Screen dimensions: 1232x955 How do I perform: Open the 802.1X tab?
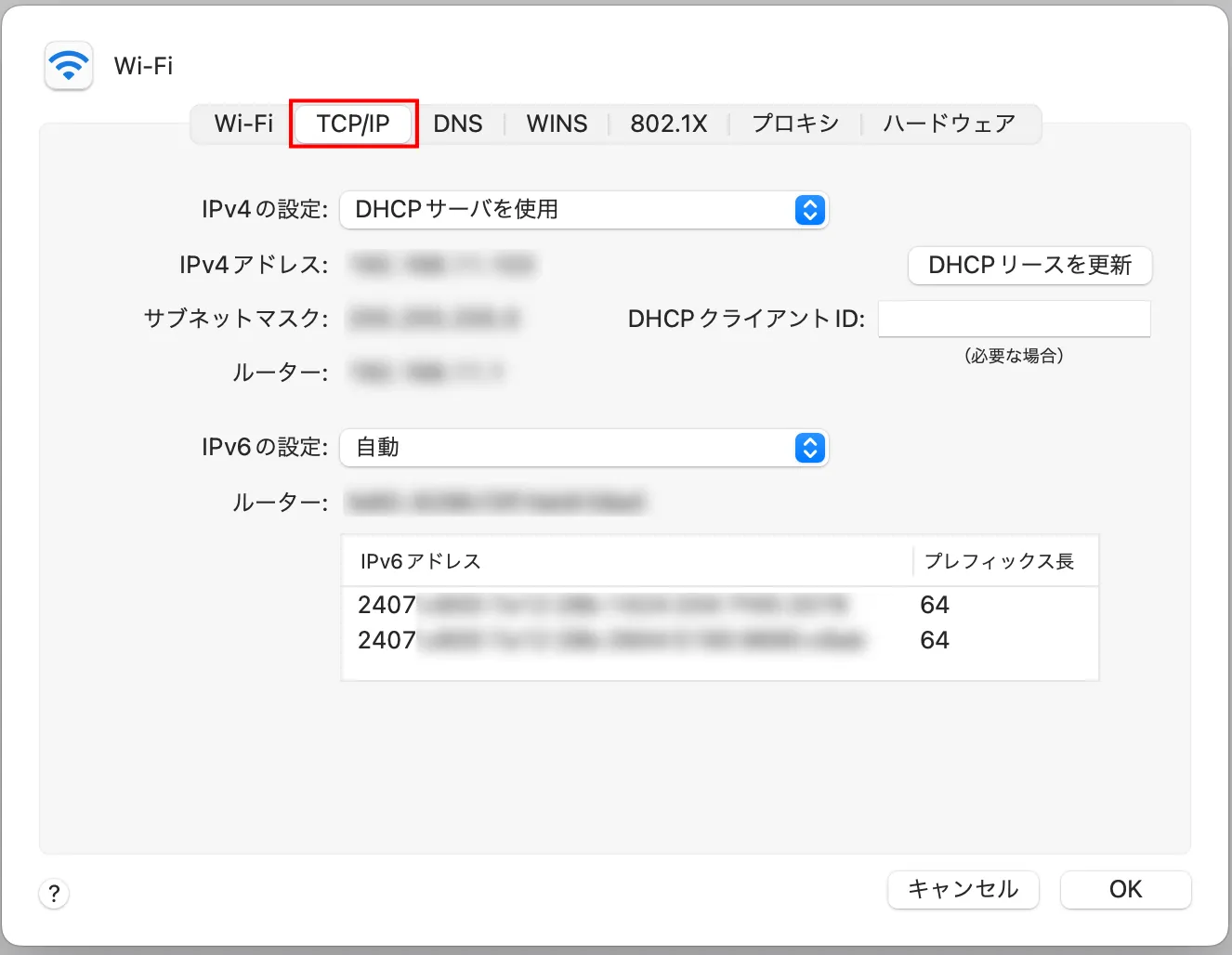pyautogui.click(x=669, y=124)
